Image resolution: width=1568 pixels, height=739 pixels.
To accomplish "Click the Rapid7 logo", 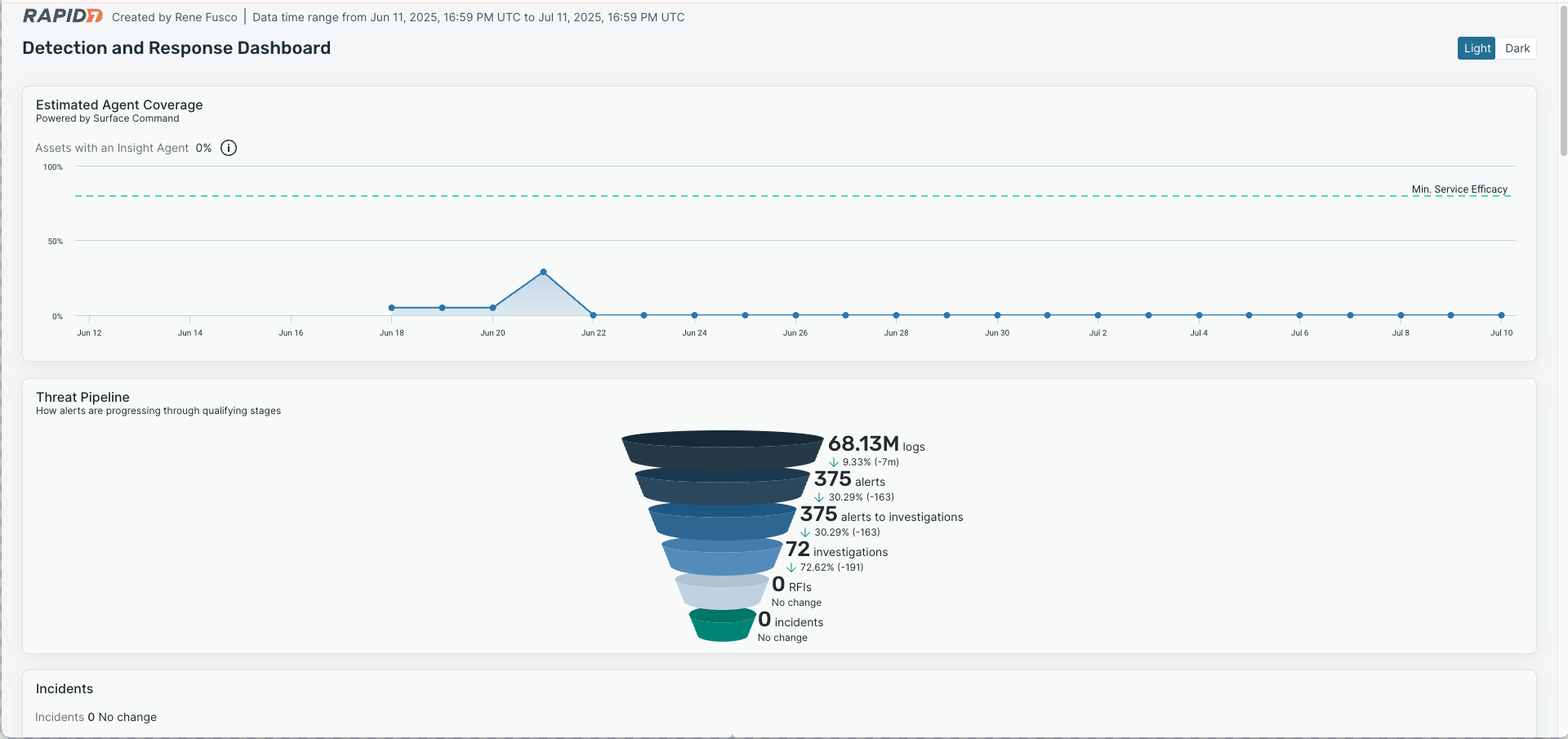I will [63, 16].
